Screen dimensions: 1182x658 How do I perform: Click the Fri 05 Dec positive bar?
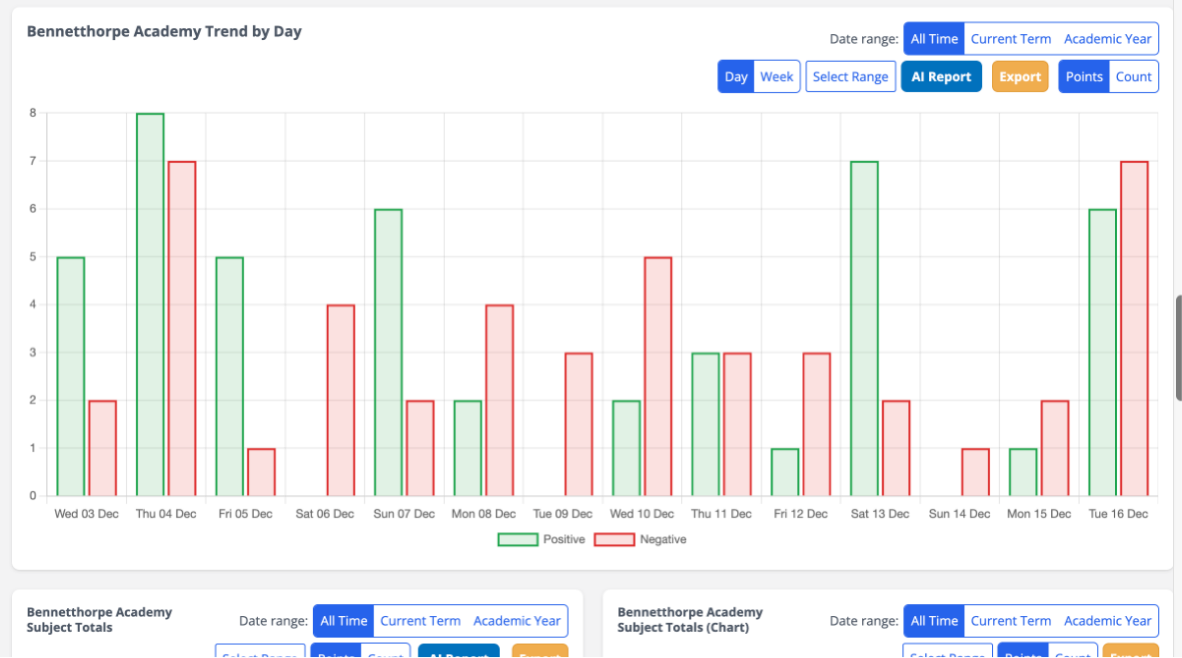[x=229, y=377]
